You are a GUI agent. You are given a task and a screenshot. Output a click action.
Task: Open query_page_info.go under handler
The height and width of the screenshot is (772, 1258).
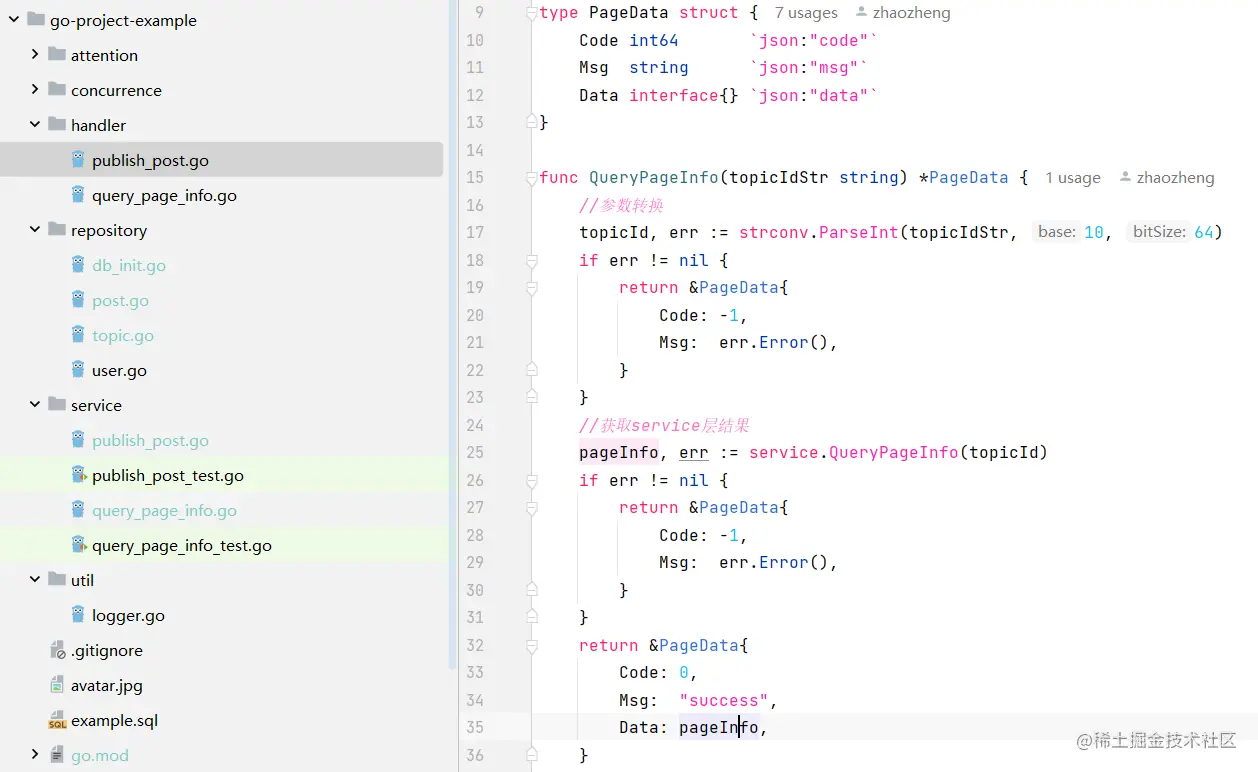(164, 195)
